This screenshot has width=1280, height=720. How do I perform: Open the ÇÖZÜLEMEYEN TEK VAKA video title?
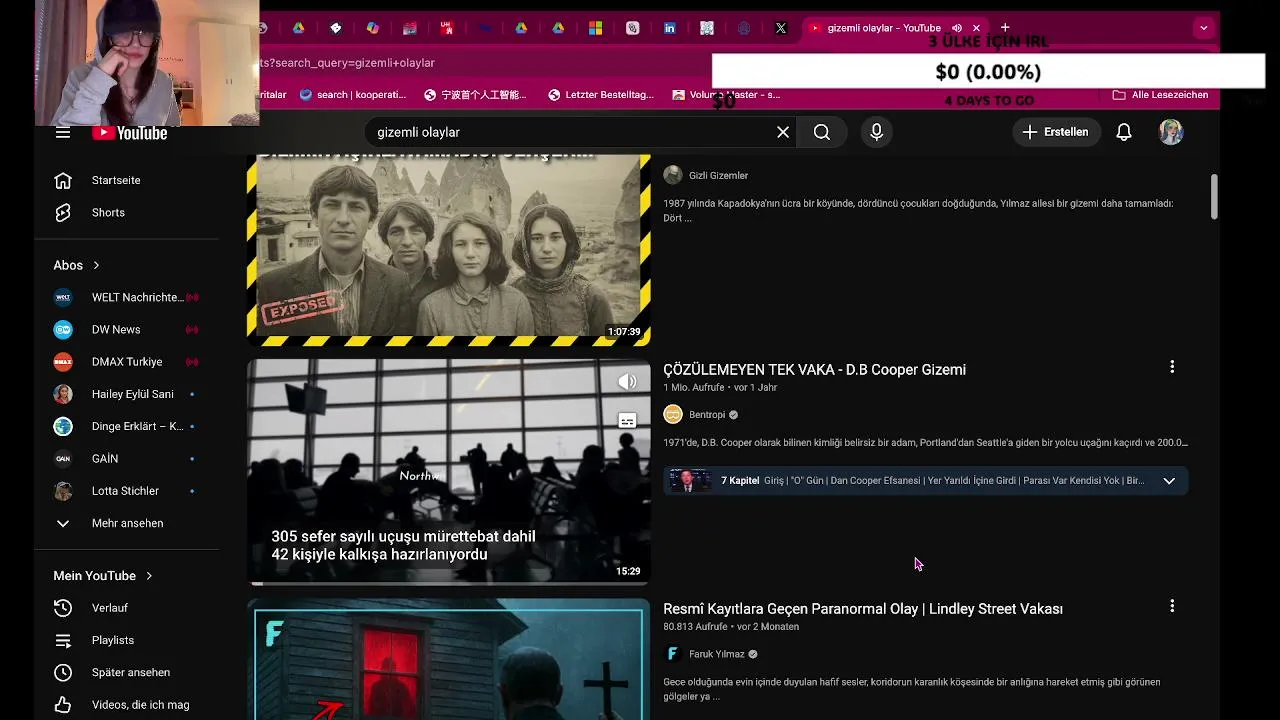[x=814, y=370]
